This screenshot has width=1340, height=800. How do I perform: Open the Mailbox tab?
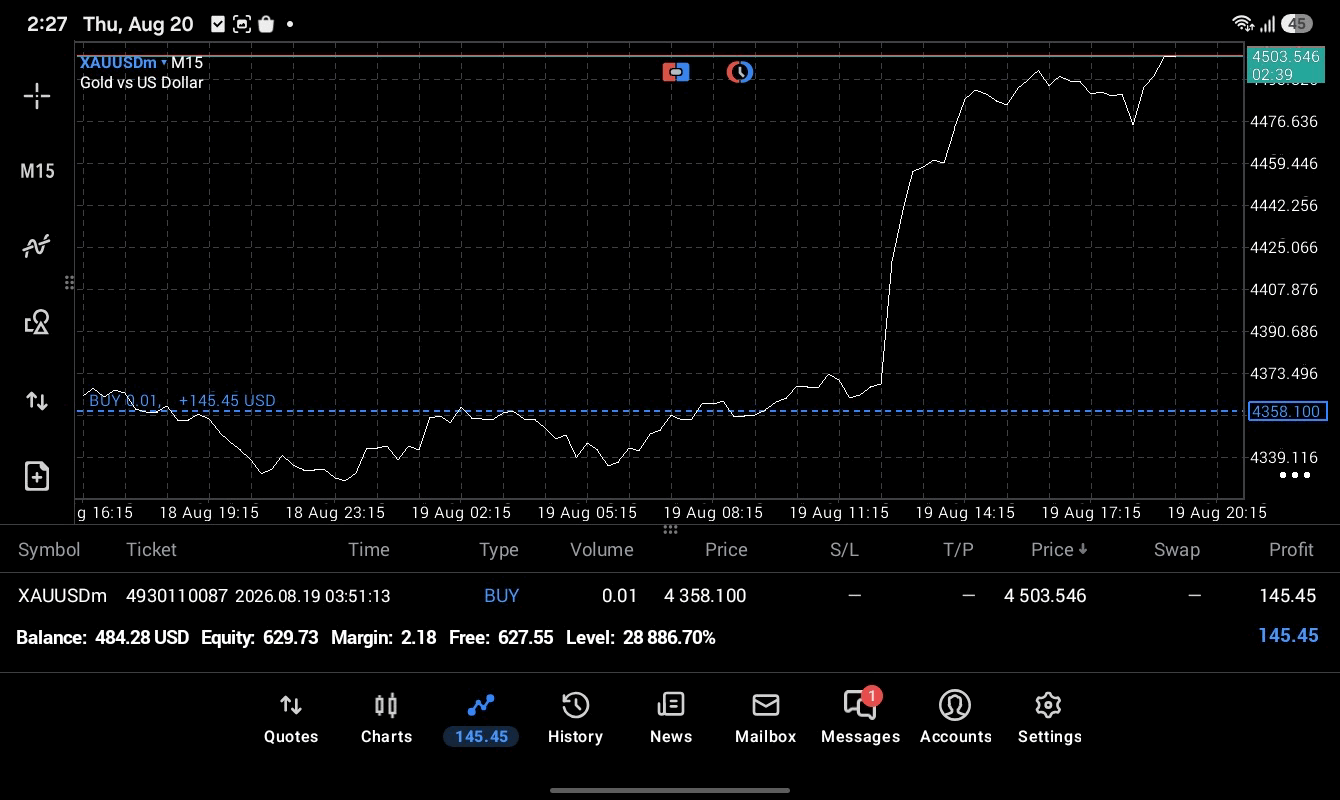pyautogui.click(x=765, y=719)
